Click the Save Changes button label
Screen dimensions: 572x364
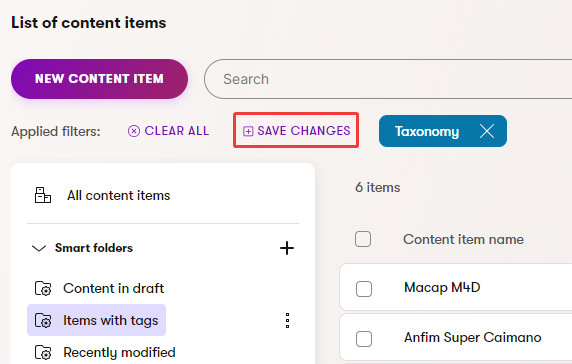tap(304, 131)
